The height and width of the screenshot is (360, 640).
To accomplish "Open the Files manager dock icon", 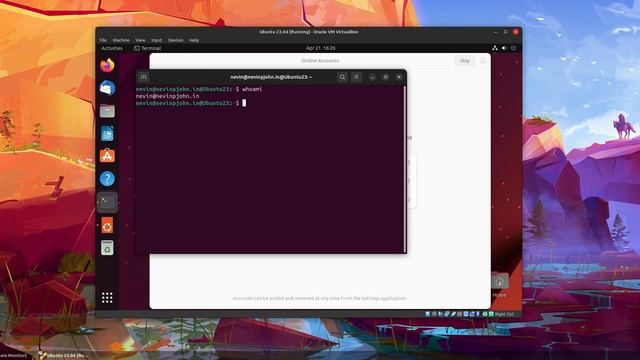I will pos(107,111).
